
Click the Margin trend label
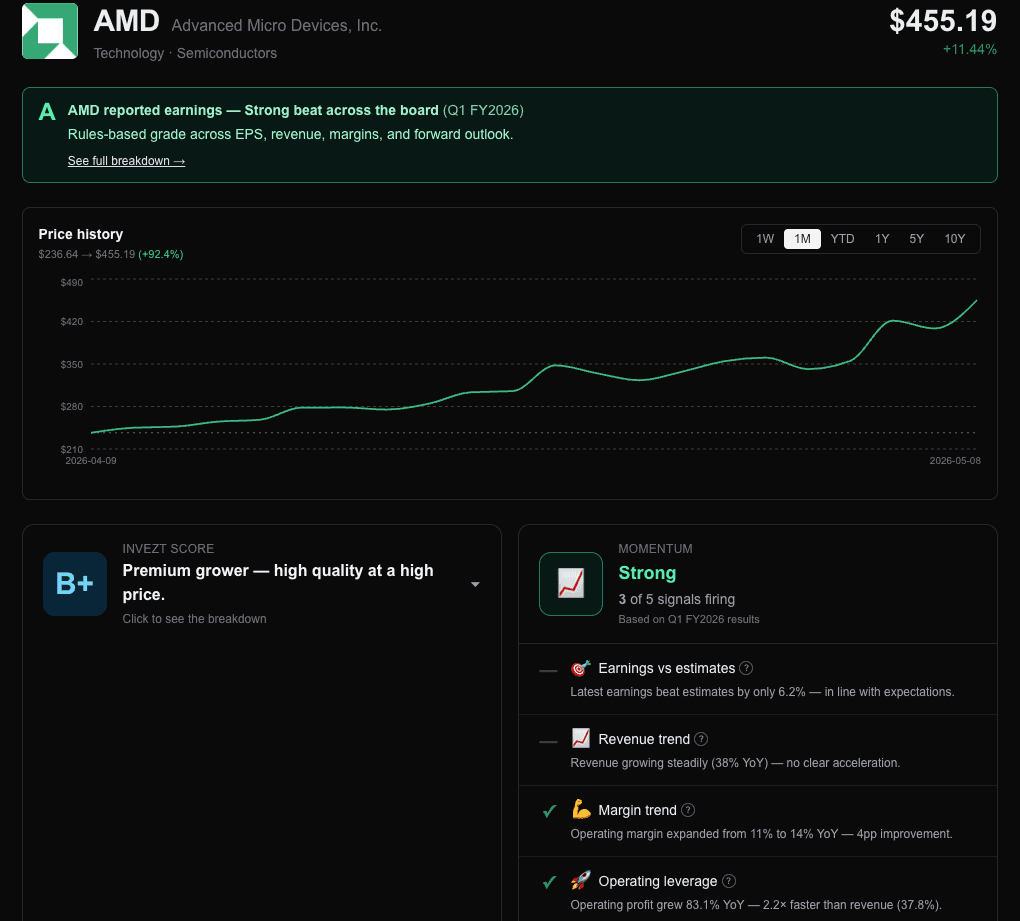coord(637,810)
